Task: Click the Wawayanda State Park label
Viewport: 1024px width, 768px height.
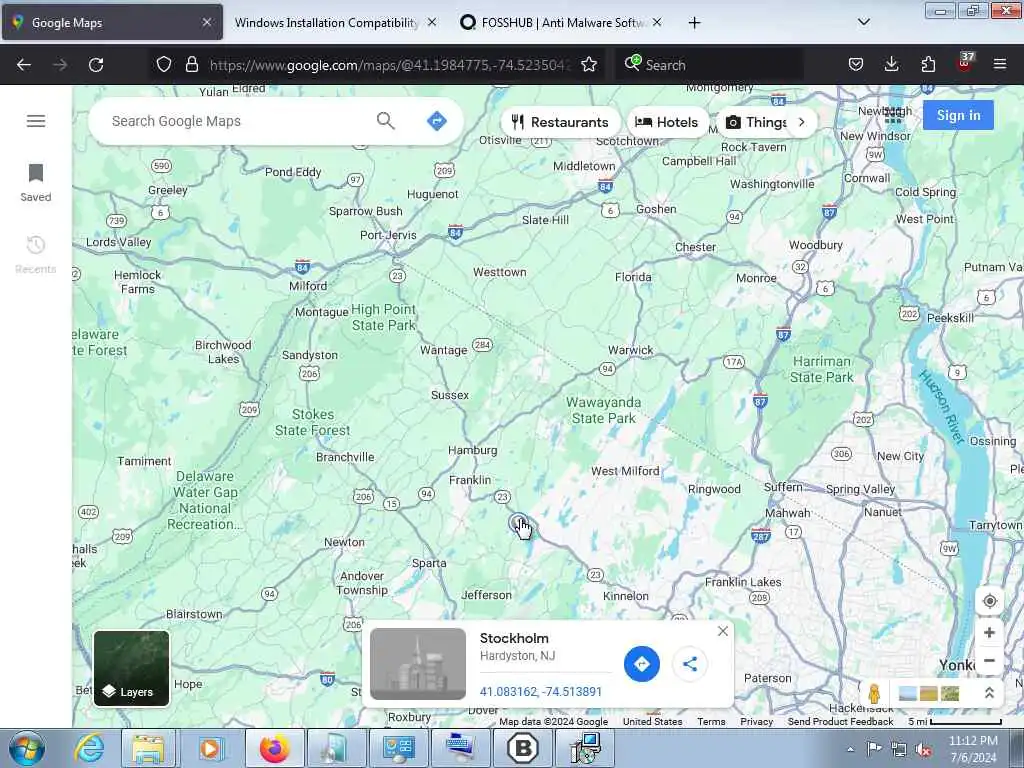Action: [x=603, y=410]
